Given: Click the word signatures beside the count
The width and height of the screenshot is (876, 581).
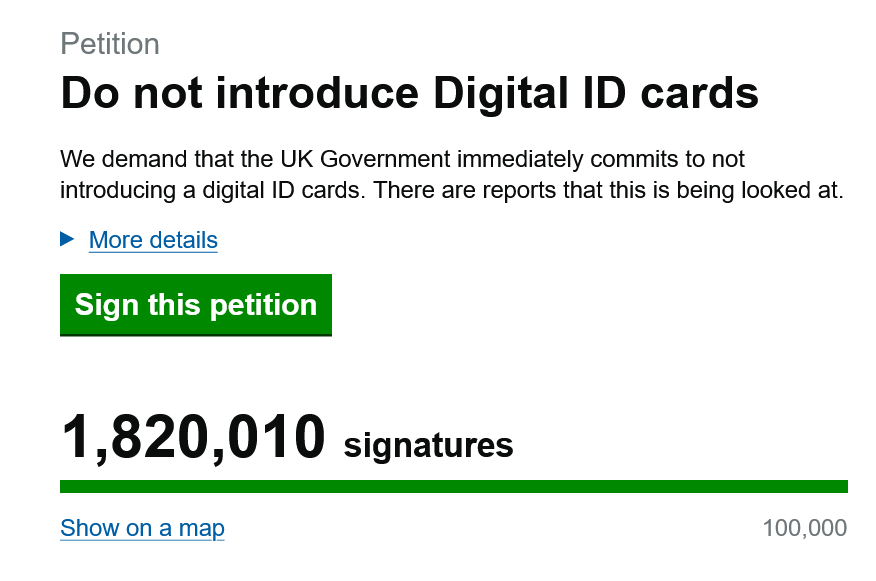Looking at the screenshot, I should [428, 445].
